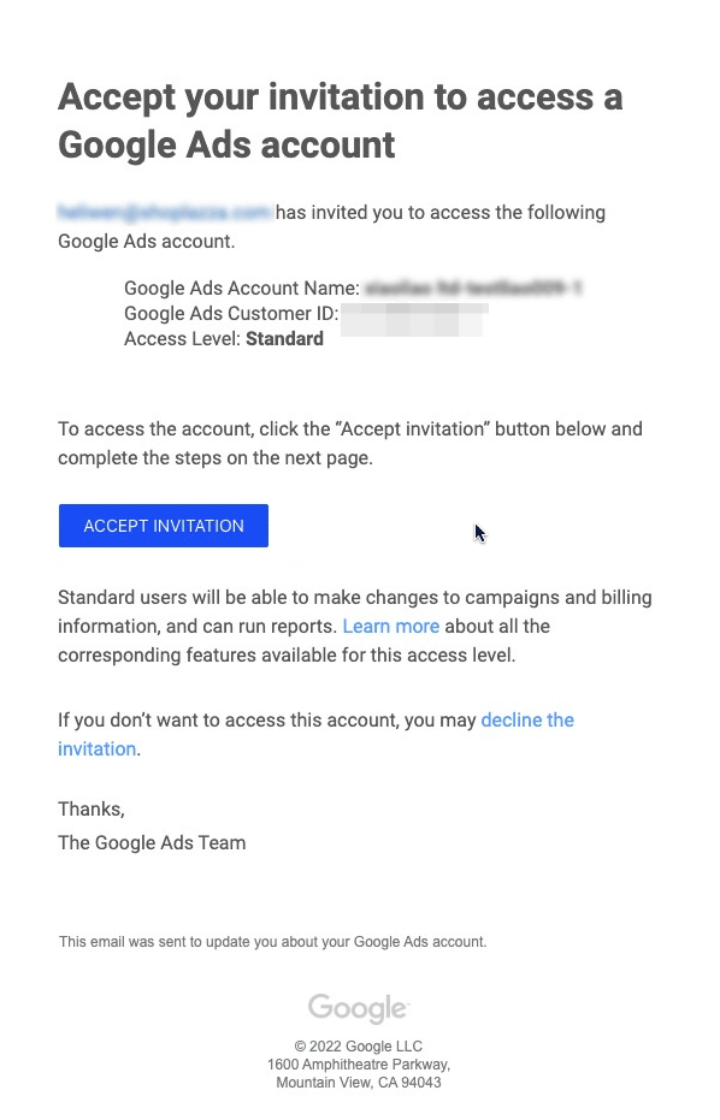Viewport: 720px width, 1120px height.
Task: Click the blurred Google Ads account name
Action: pyautogui.click(x=474, y=288)
